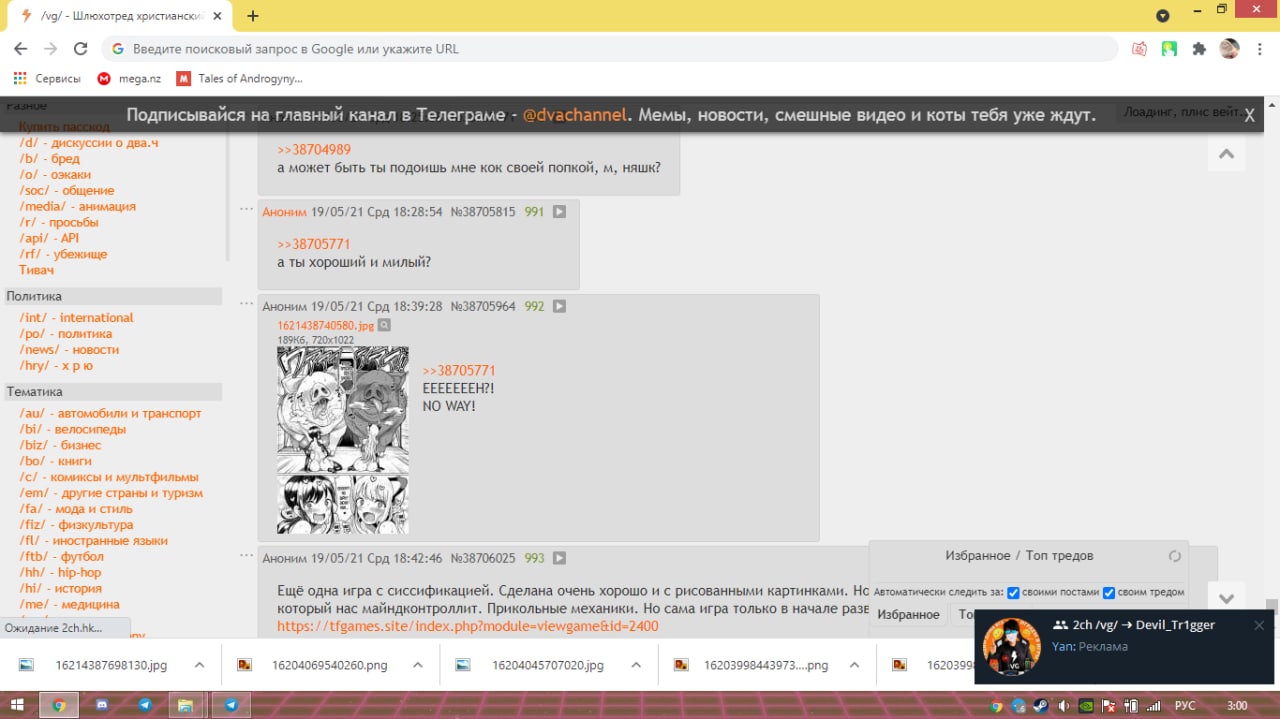
Task: Focus the Google search address bar
Action: pyautogui.click(x=610, y=48)
